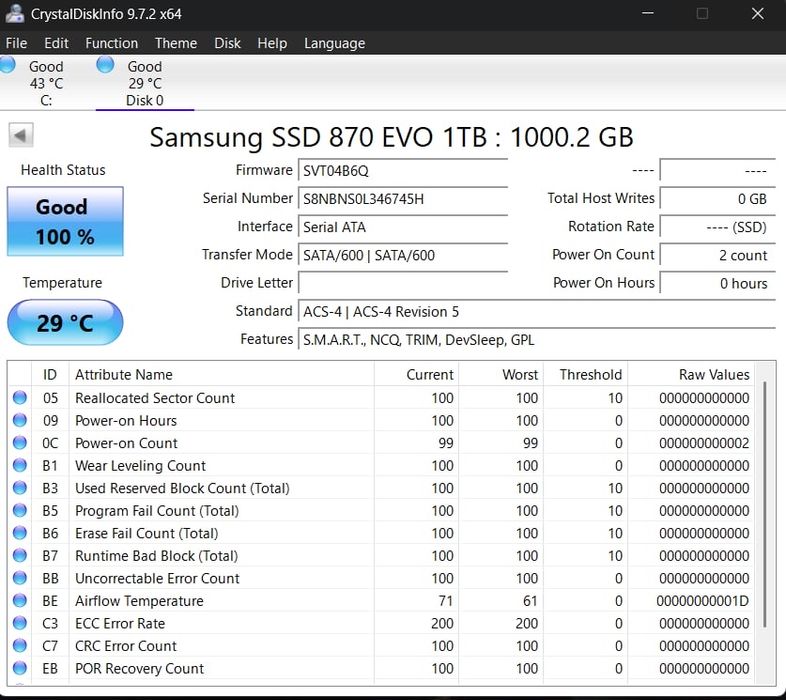
Task: Click the POR Recovery Count attribute name
Action: [x=139, y=668]
